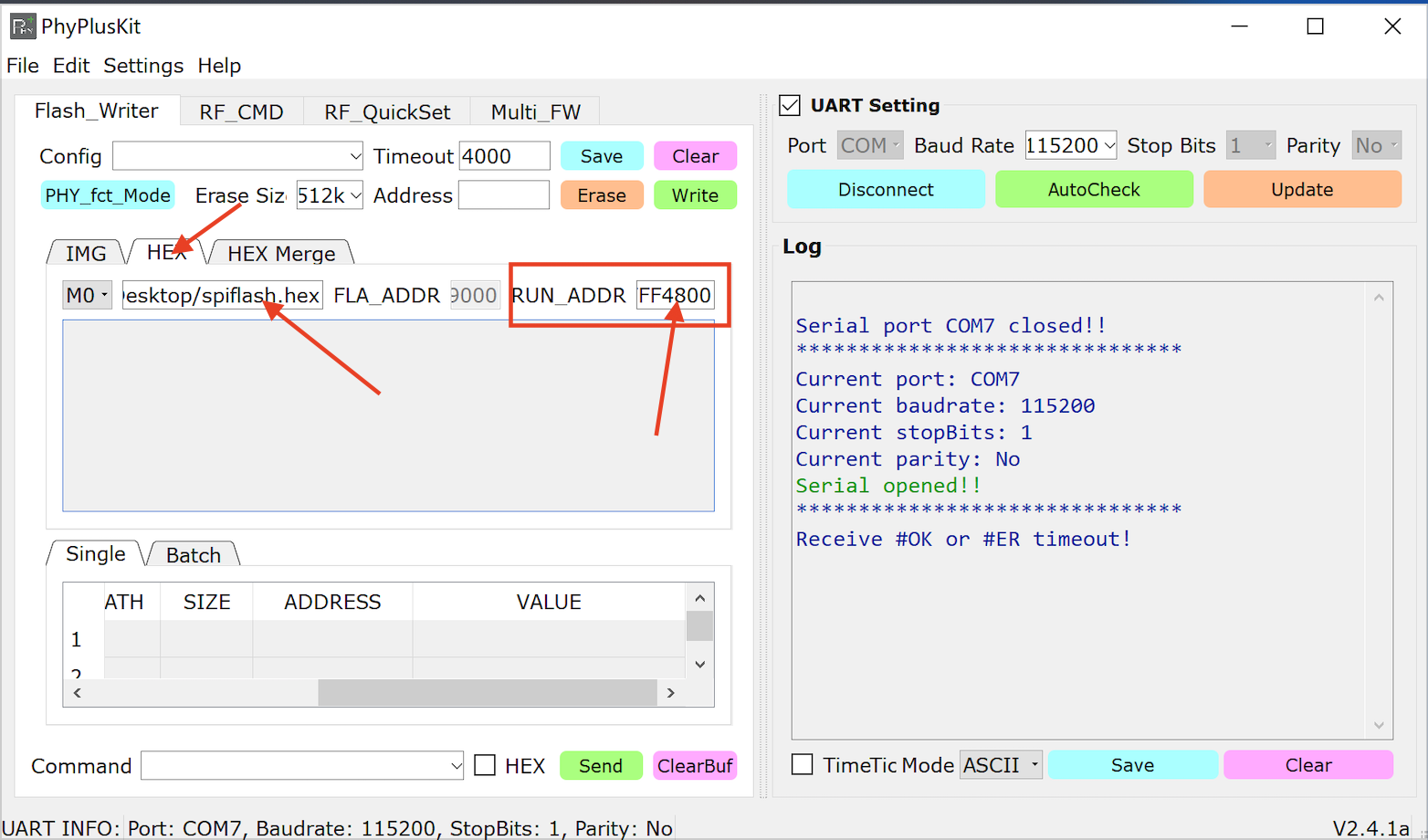Viewport: 1428px width, 840px height.
Task: Uncheck the UART Setting checkbox
Action: pyautogui.click(x=789, y=105)
